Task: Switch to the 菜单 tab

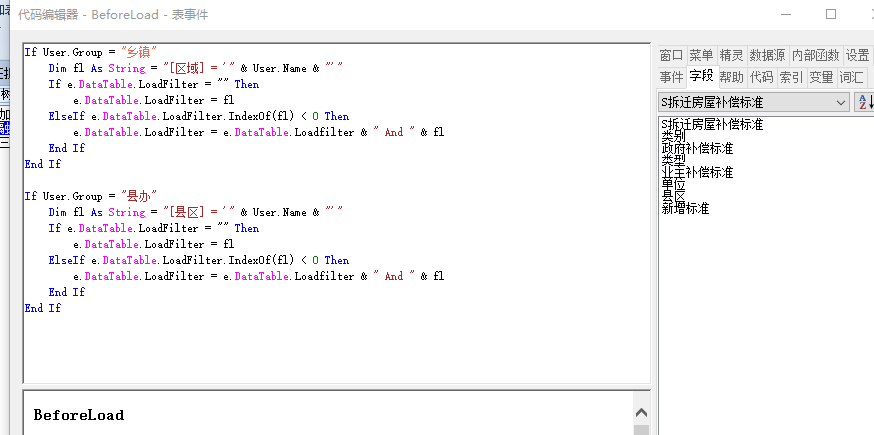Action: click(701, 56)
